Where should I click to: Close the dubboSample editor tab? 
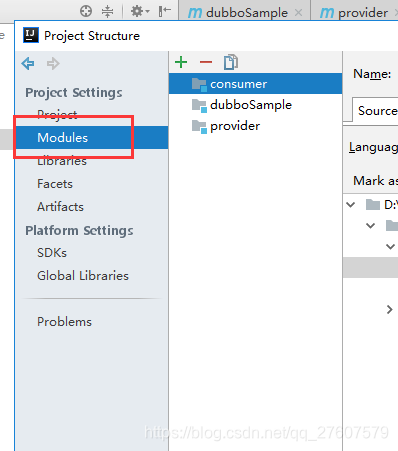[x=298, y=13]
